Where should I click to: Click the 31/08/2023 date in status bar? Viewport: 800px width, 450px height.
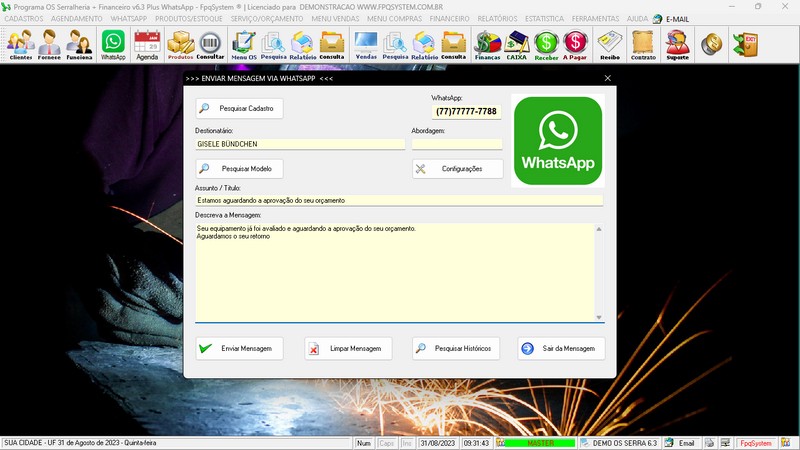pos(438,443)
